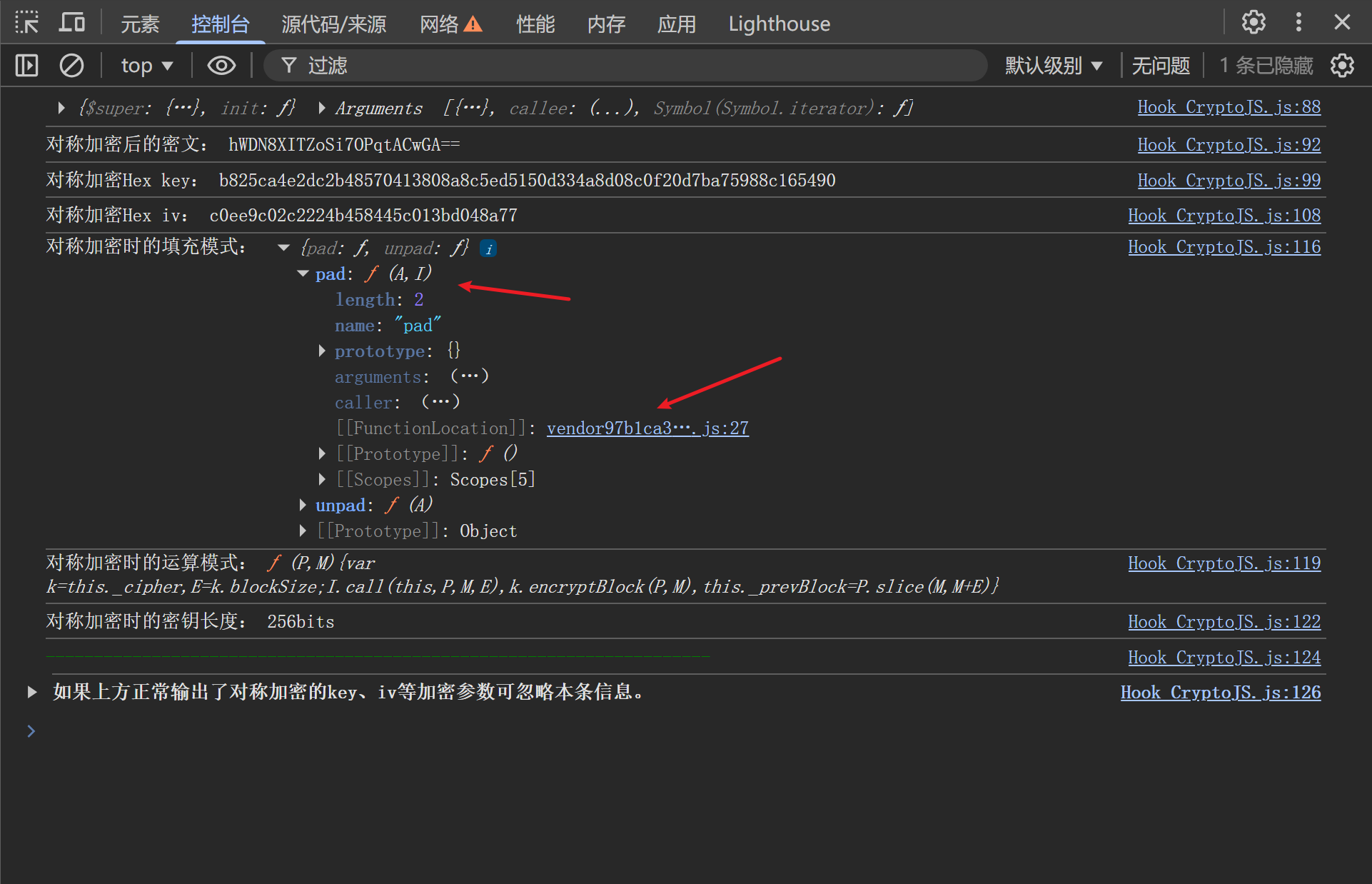The width and height of the screenshot is (1372, 884).
Task: Toggle the device toolbar icon
Action: pos(71,23)
